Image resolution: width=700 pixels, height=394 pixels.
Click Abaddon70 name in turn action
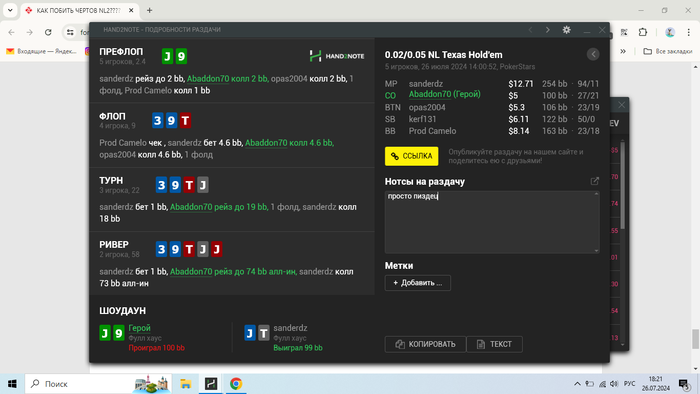191,207
